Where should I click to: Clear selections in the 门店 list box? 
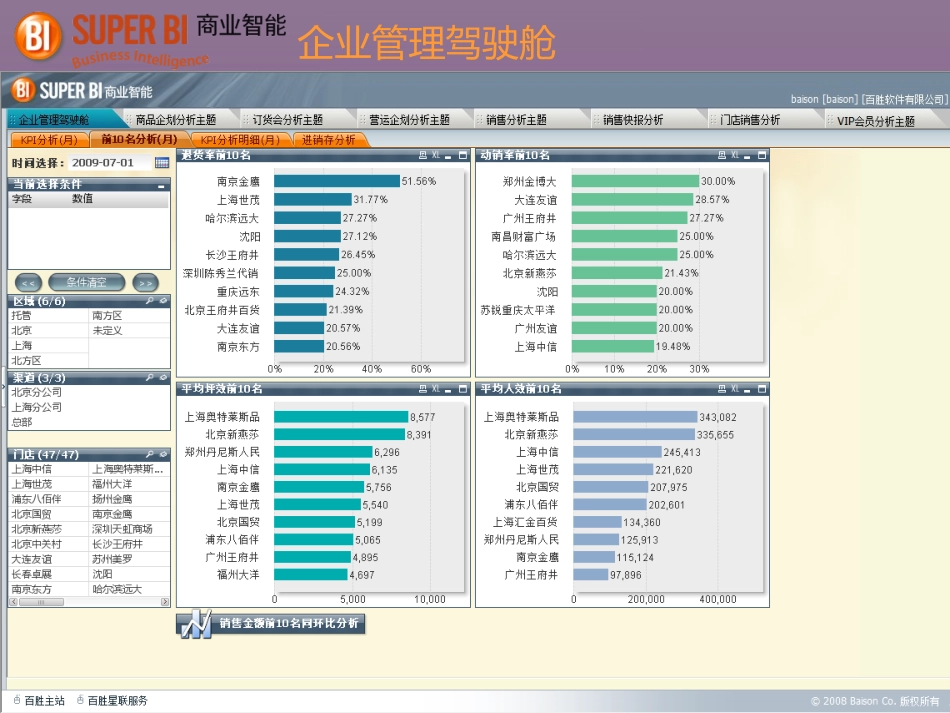tap(163, 454)
